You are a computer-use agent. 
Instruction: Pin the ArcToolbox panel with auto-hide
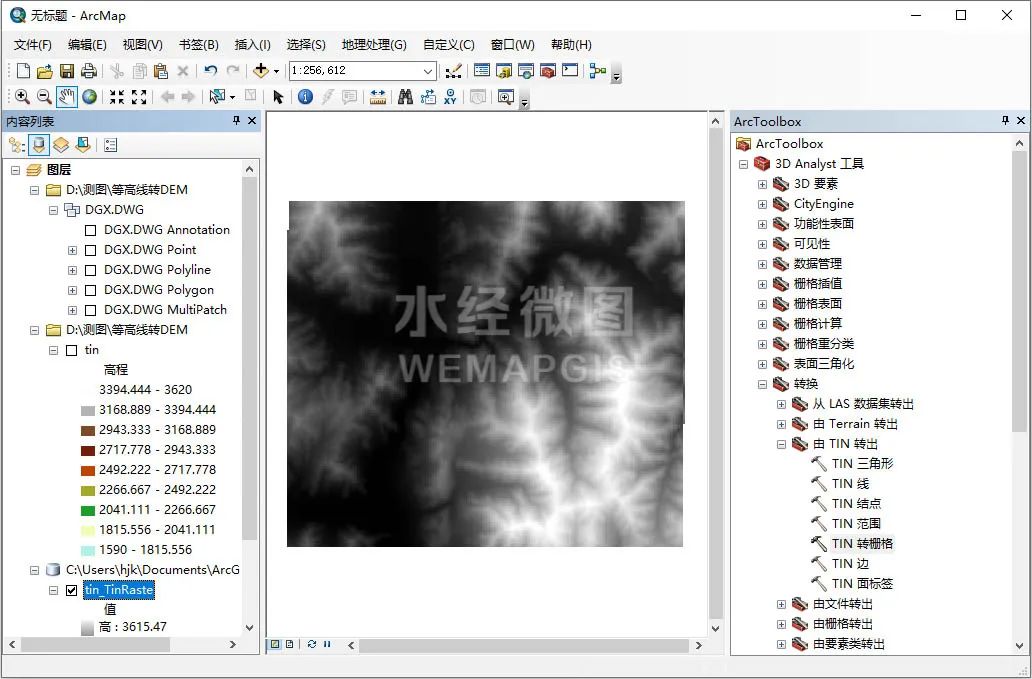[x=1005, y=120]
